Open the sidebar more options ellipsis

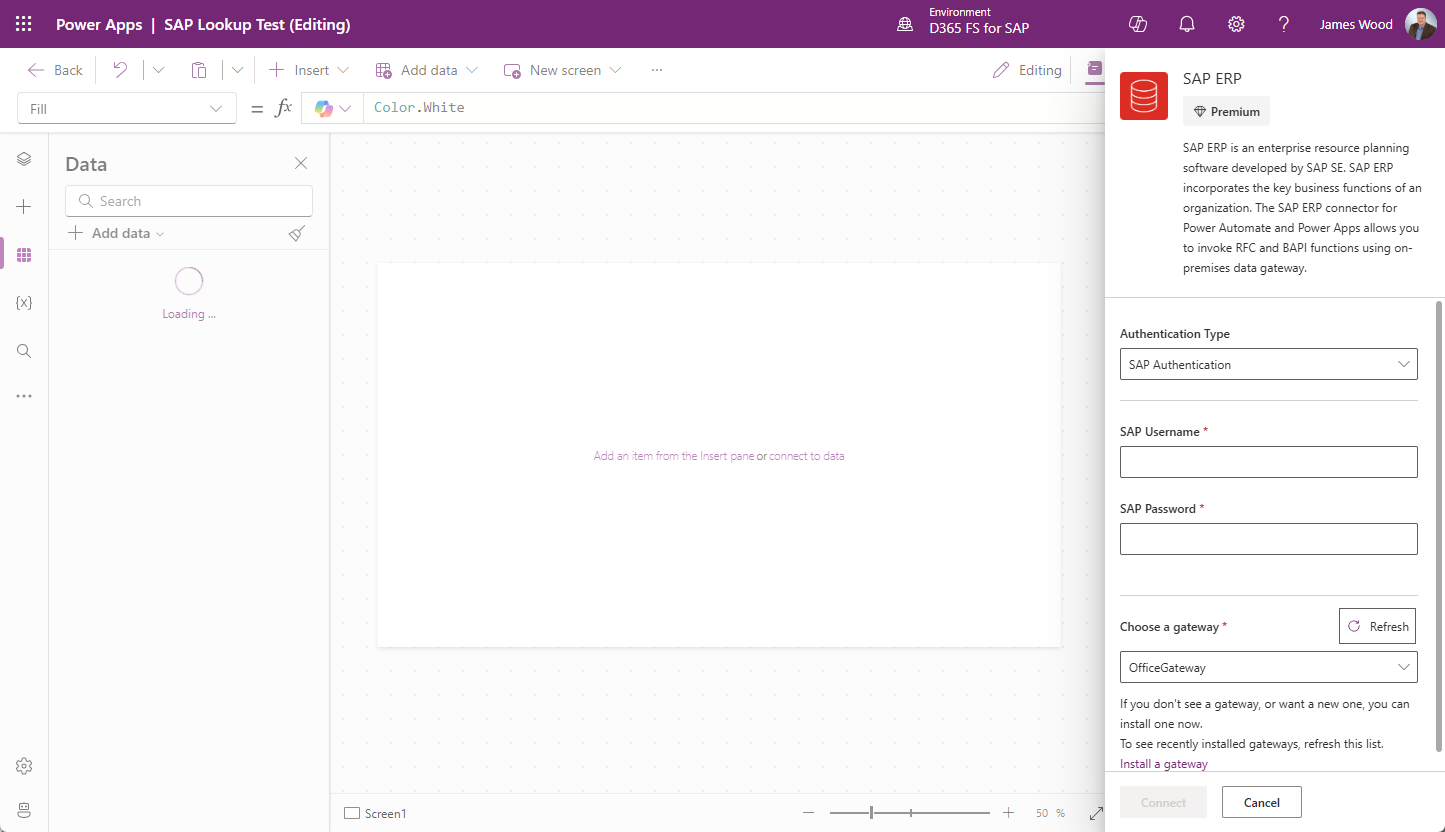coord(24,396)
